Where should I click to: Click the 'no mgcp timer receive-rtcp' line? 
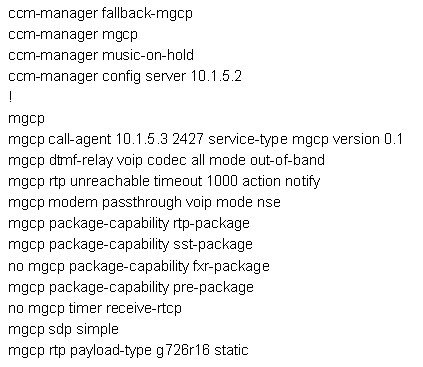(95, 308)
